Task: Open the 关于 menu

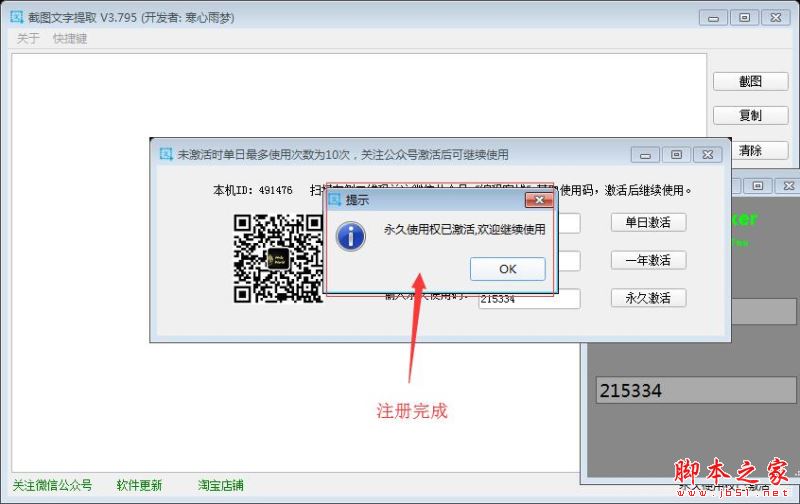Action: [28, 38]
